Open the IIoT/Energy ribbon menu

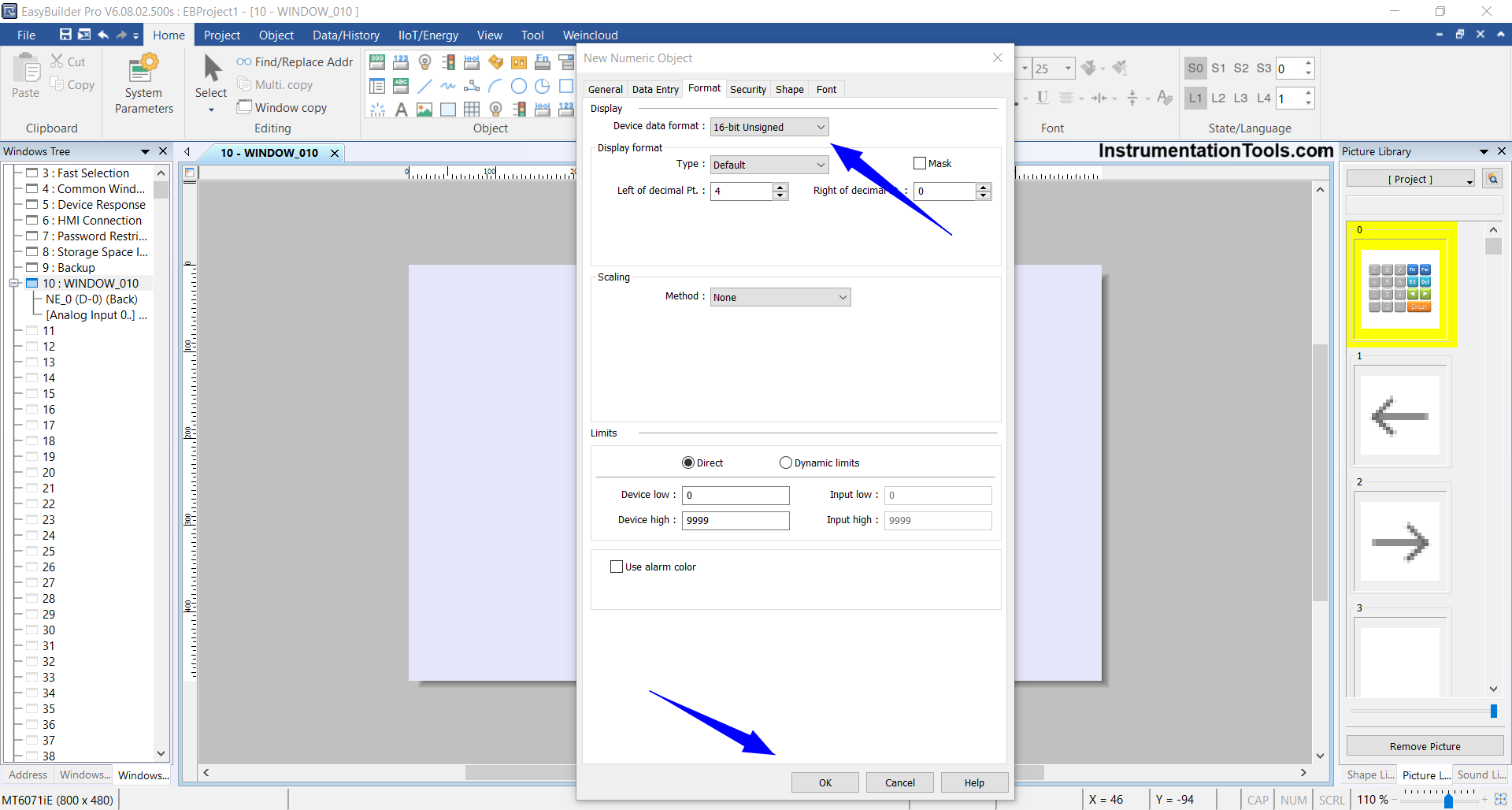click(x=428, y=35)
